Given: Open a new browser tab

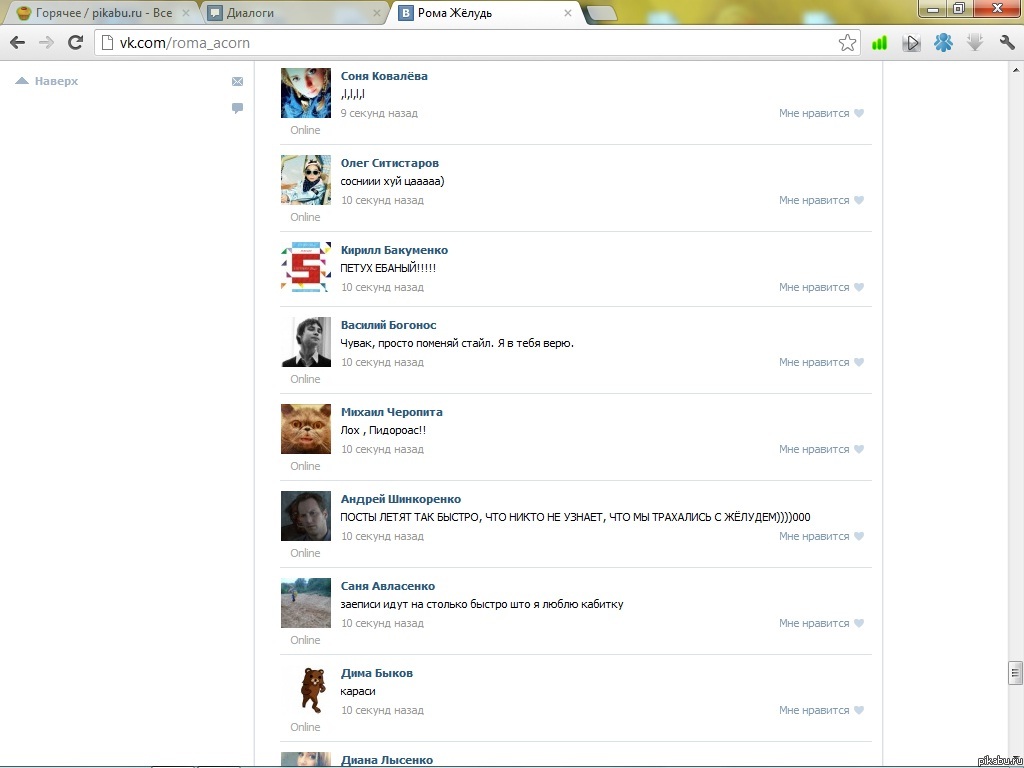Looking at the screenshot, I should pyautogui.click(x=601, y=13).
